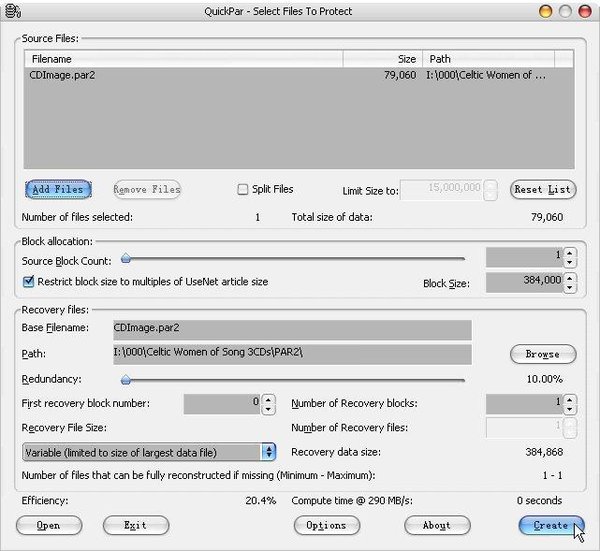Click the recovery Path input field

tap(292, 354)
